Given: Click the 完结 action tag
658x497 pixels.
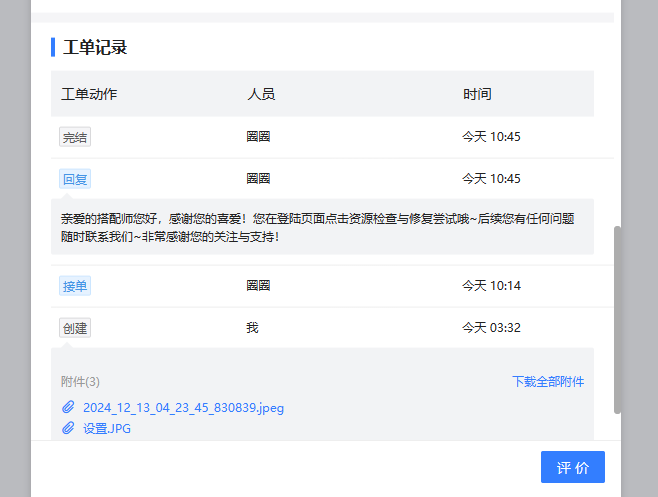Looking at the screenshot, I should point(75,138).
